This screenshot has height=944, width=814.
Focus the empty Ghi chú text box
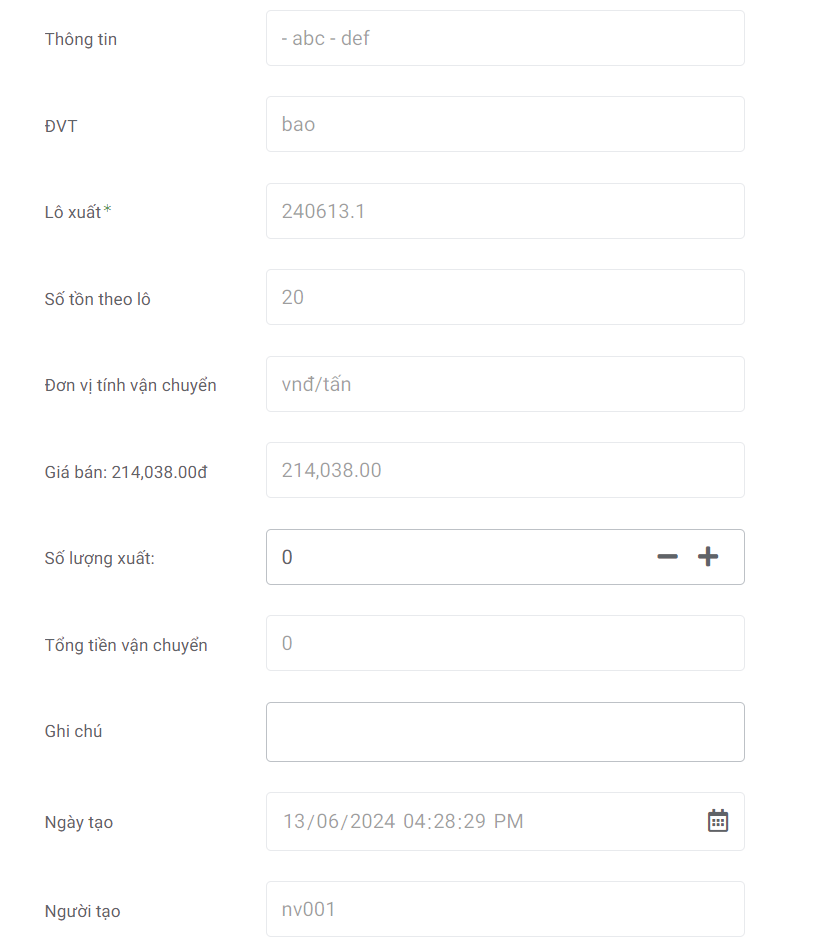click(x=505, y=732)
